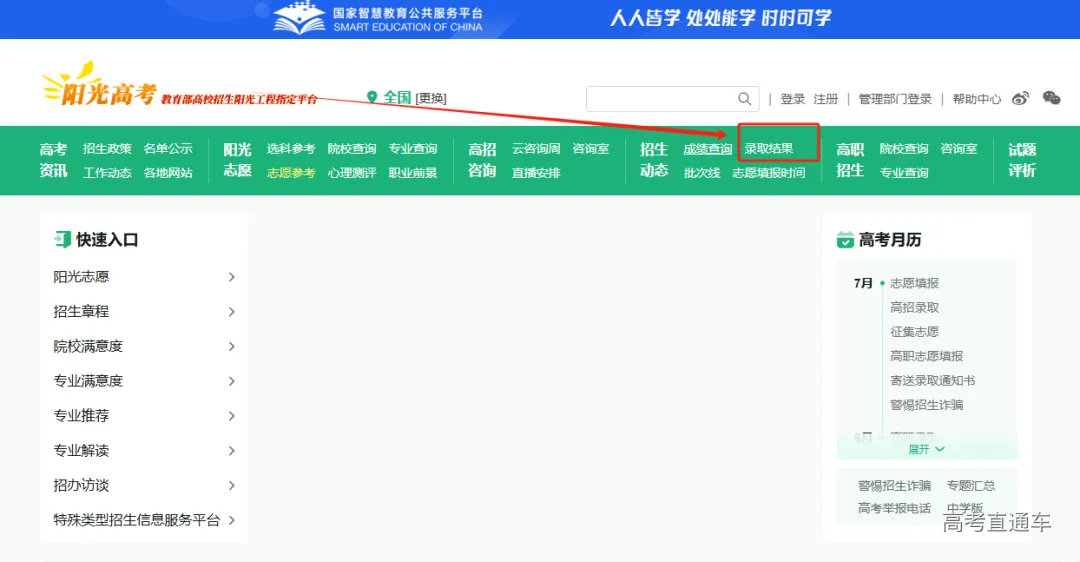Expand the 院校满意度 quick entry arrow
Screen dimensions: 1080x562
coord(231,346)
